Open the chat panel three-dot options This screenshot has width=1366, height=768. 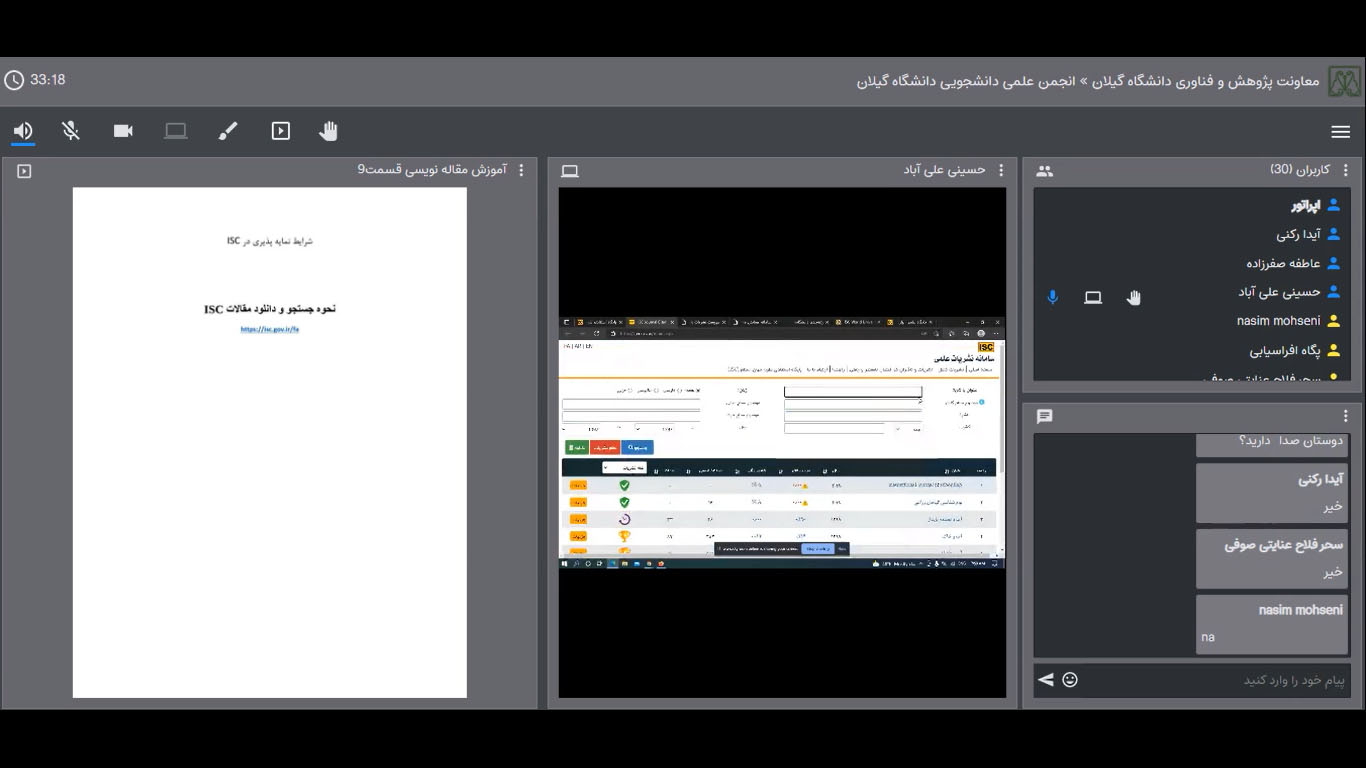tap(1346, 416)
